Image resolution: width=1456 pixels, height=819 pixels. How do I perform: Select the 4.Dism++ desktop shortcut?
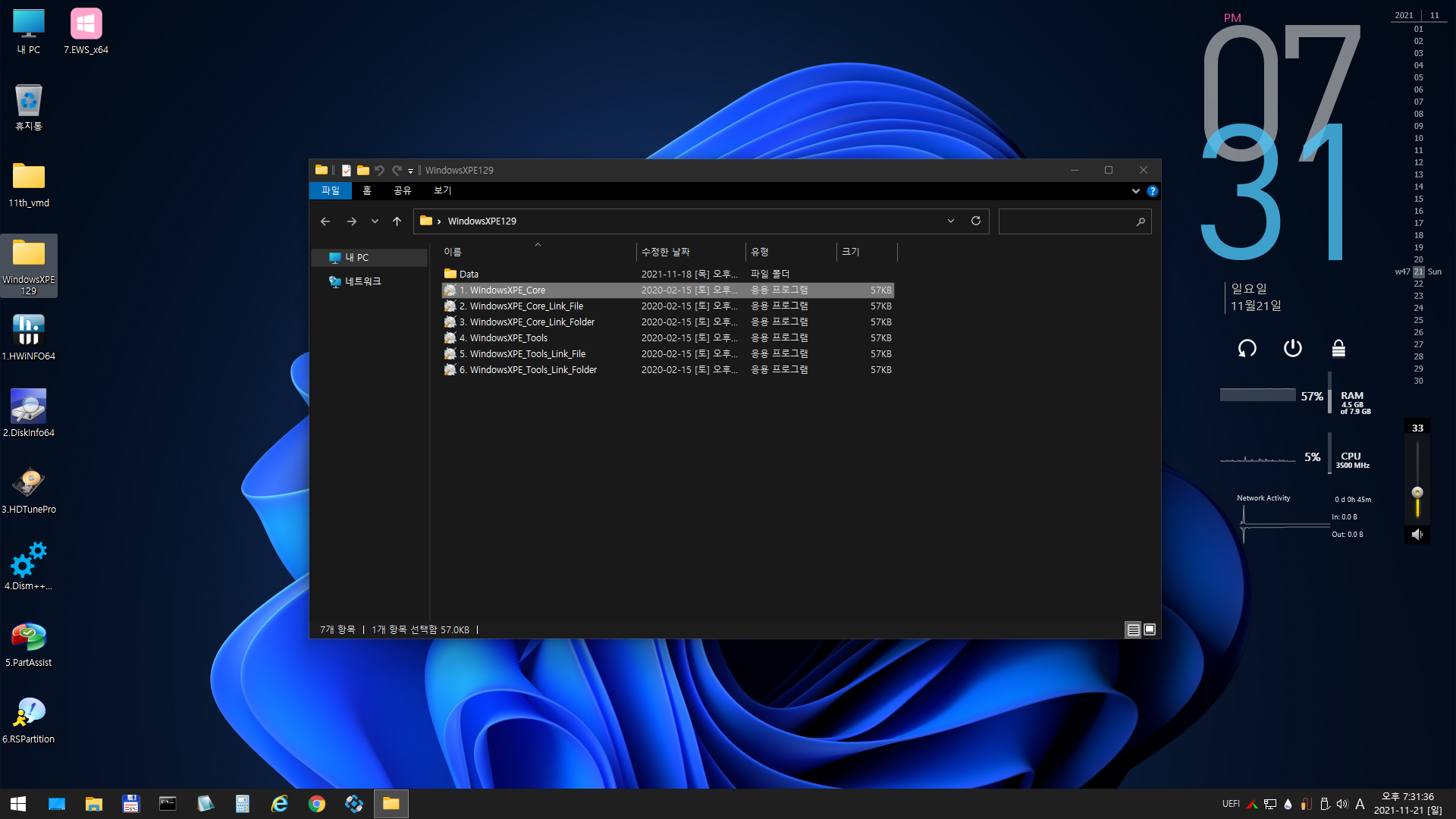pyautogui.click(x=29, y=567)
